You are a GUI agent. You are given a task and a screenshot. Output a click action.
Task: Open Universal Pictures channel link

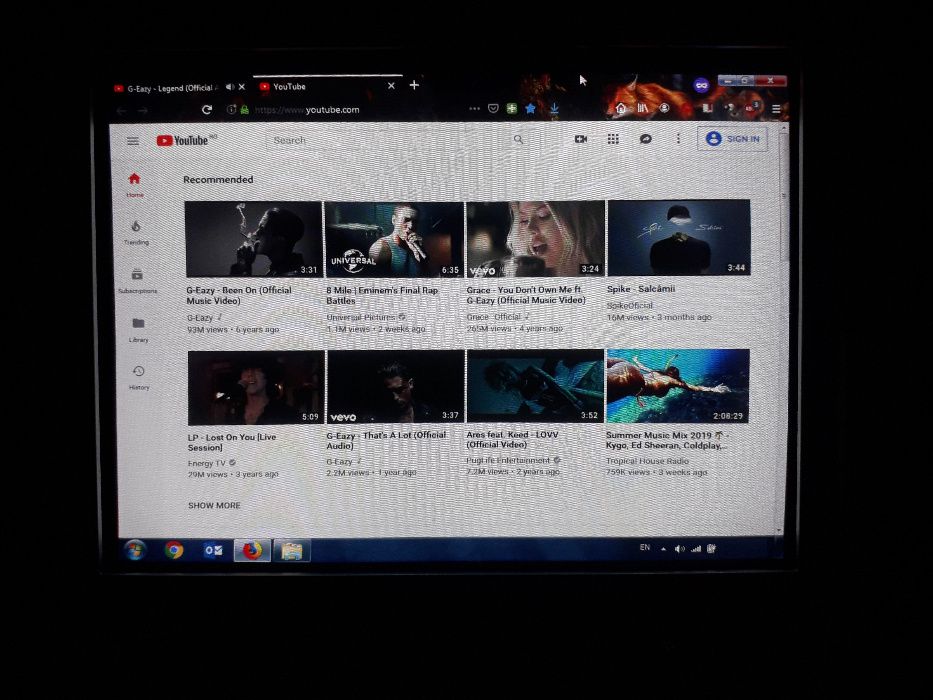click(361, 317)
